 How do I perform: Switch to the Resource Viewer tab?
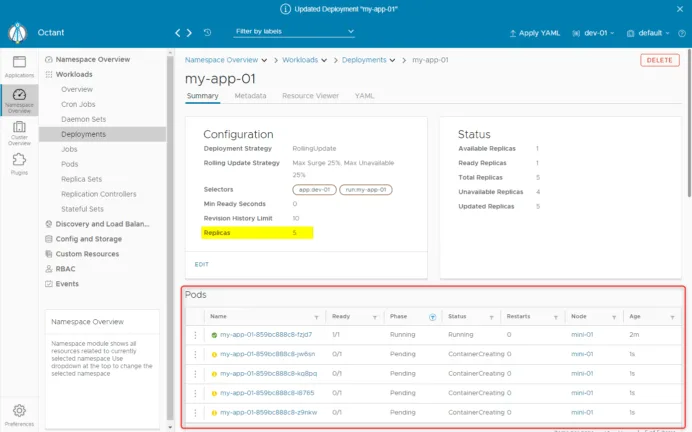coord(311,96)
